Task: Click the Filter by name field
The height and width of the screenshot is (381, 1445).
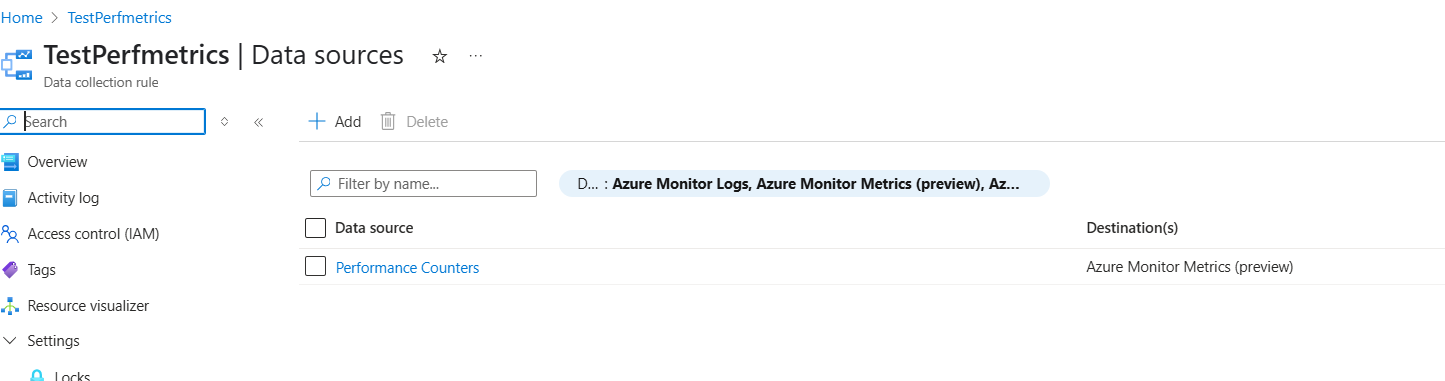Action: click(x=424, y=184)
